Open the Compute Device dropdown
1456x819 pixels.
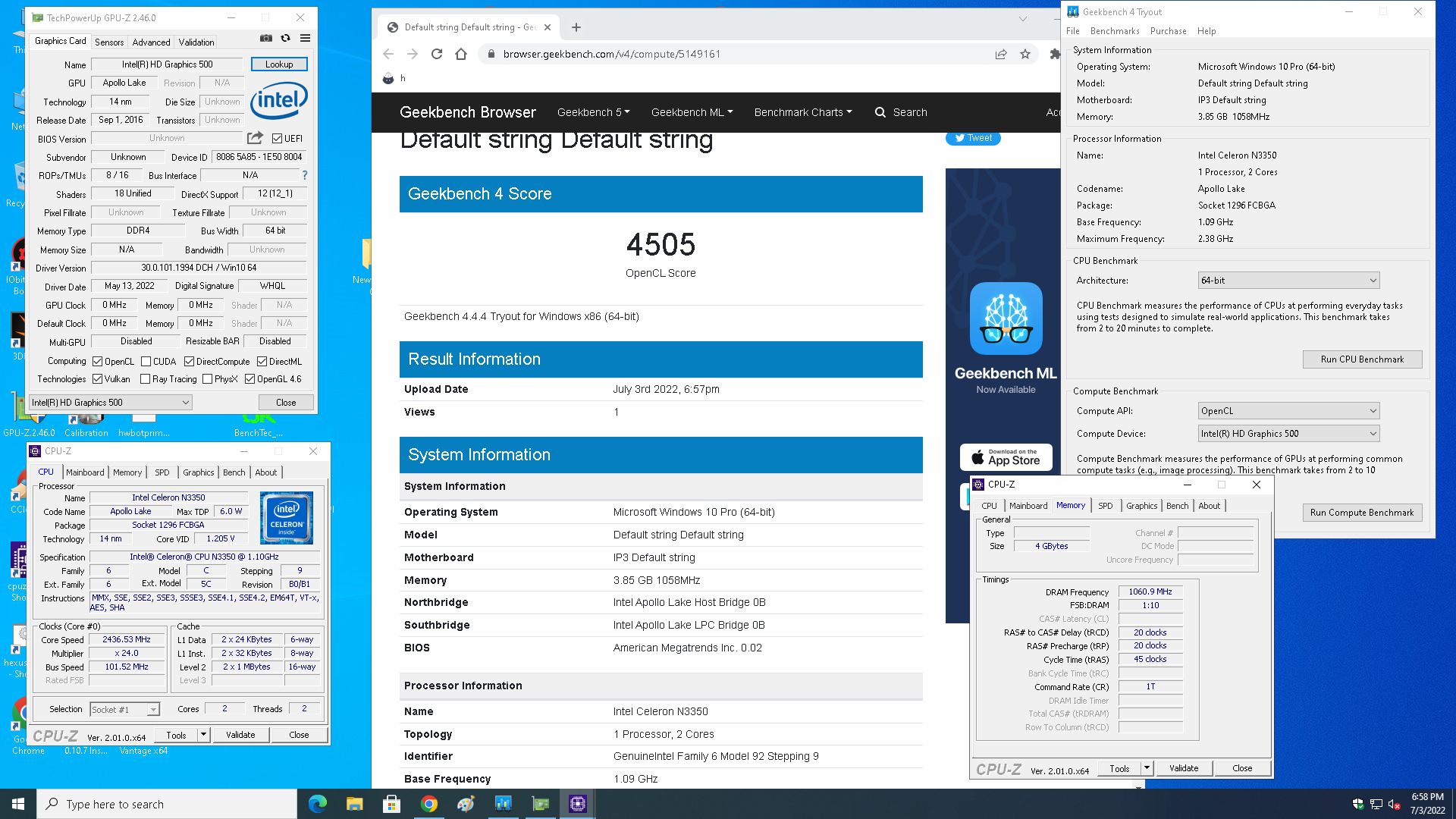pos(1288,434)
